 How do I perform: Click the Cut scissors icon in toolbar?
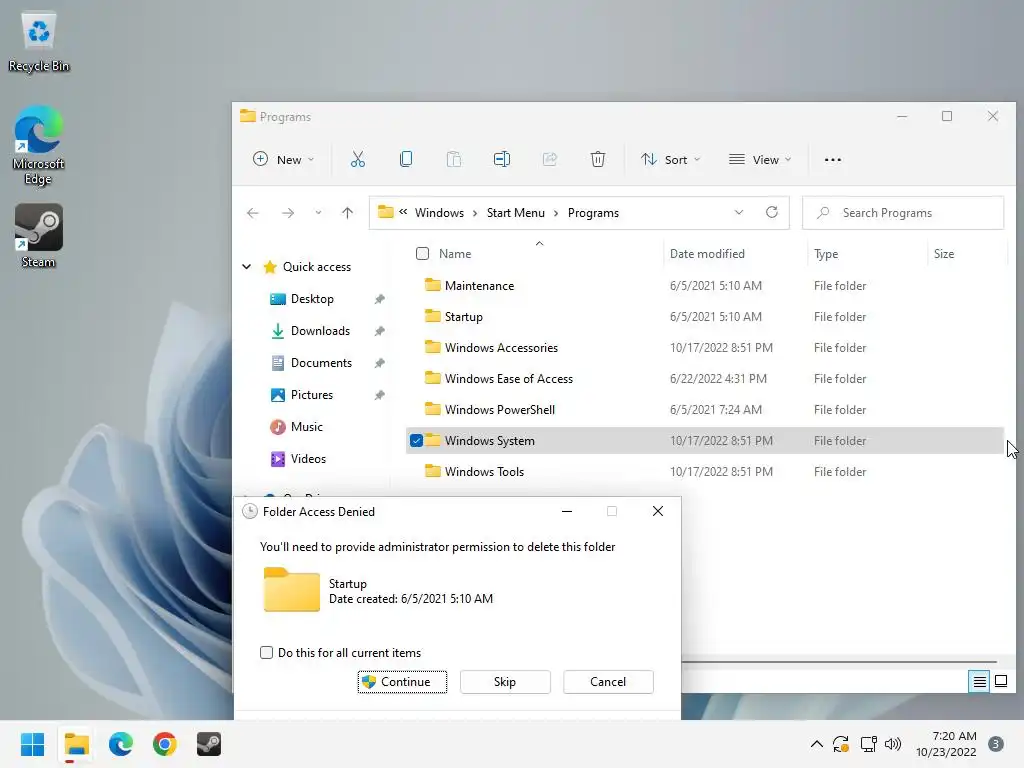[358, 159]
